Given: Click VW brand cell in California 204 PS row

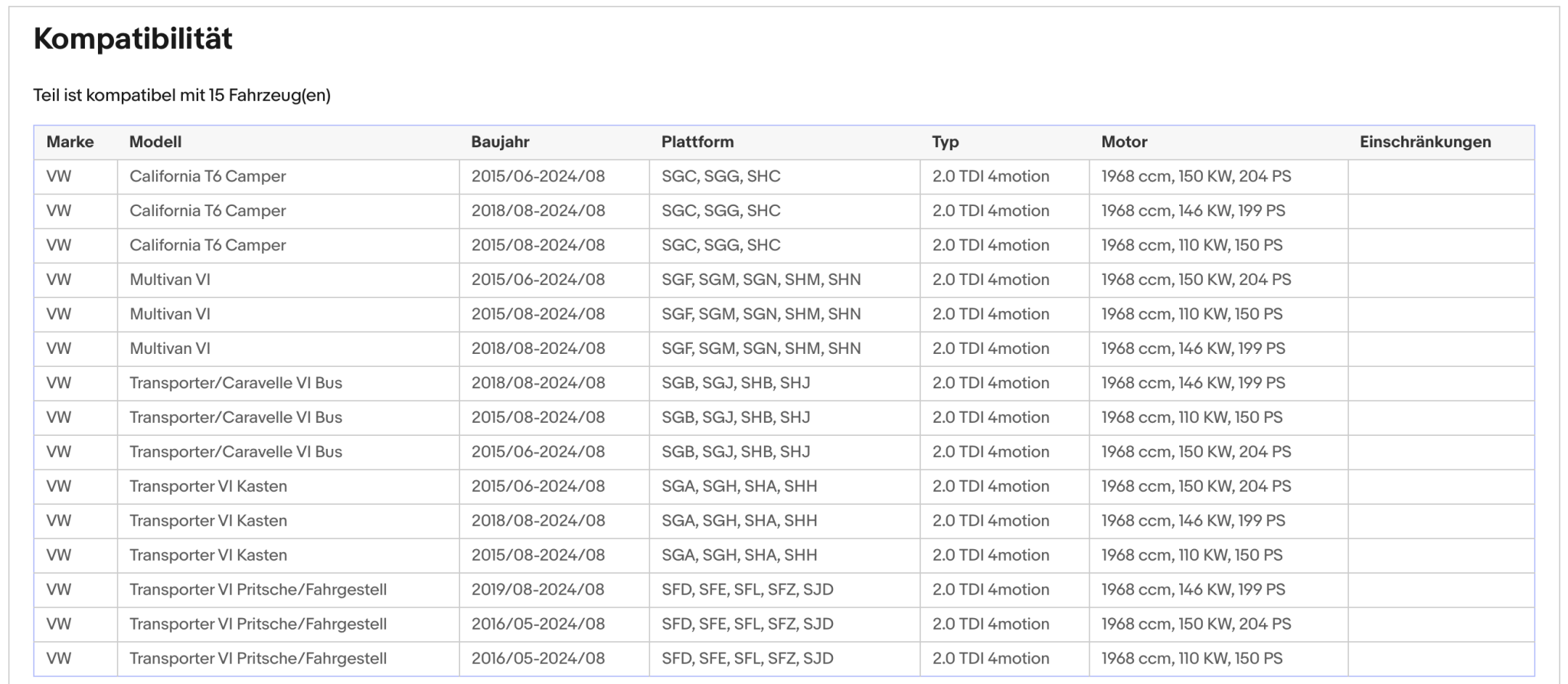Looking at the screenshot, I should click(x=59, y=176).
